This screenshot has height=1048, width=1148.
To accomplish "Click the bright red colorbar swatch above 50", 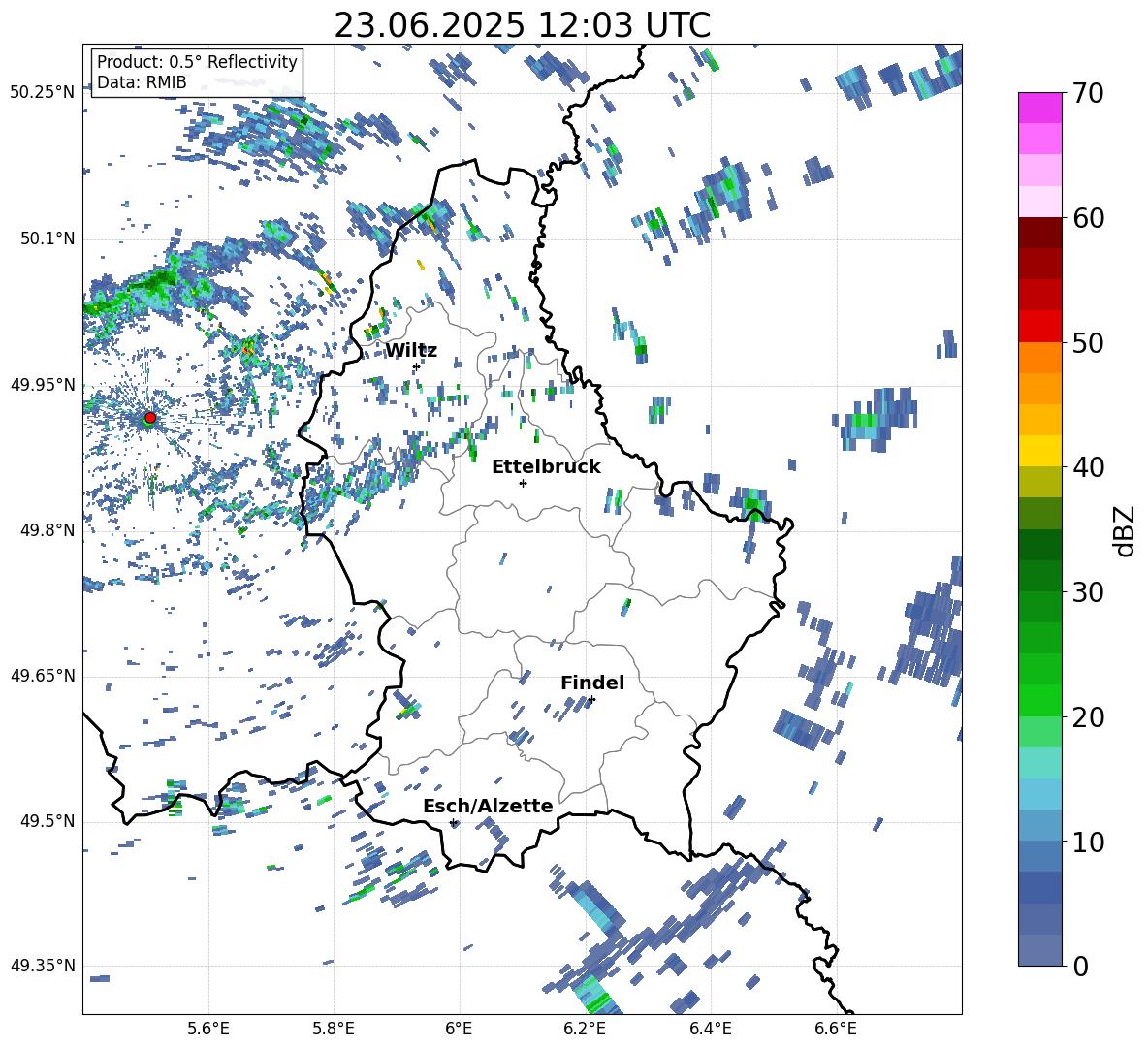I will click(x=1039, y=327).
